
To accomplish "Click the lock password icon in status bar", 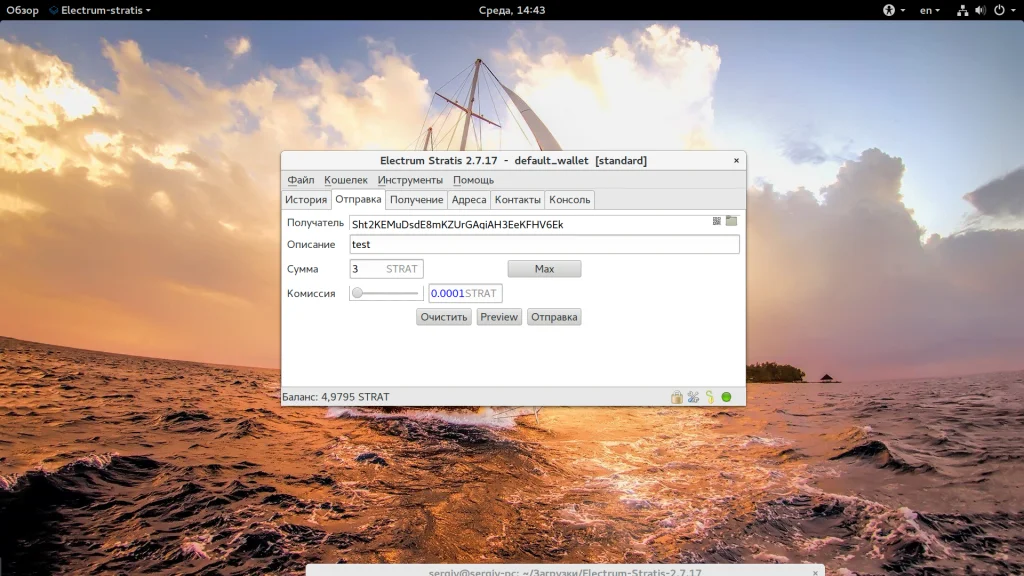I will click(x=677, y=397).
